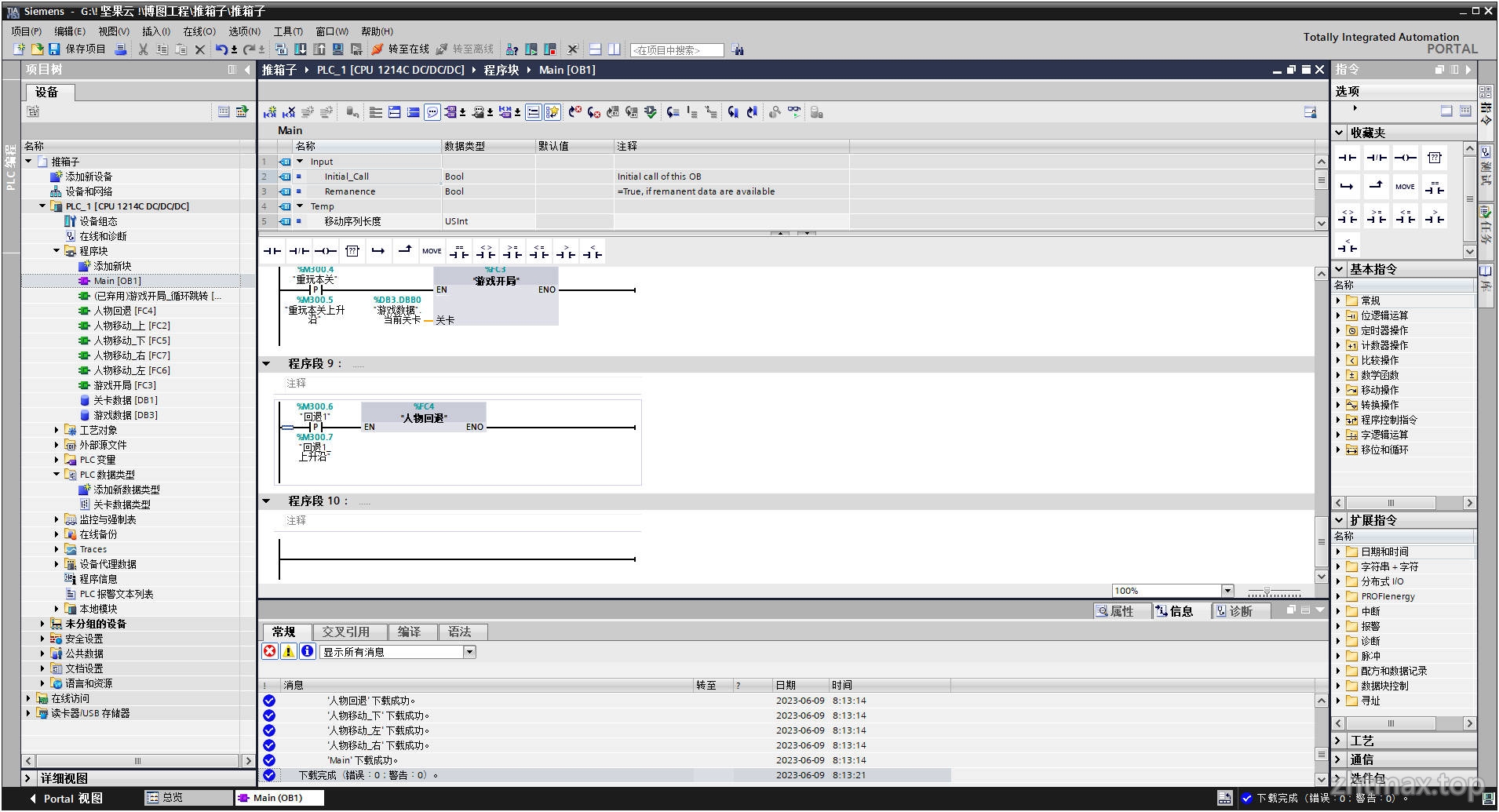Collapse 程序段 9 network
The image size is (1499, 812).
[266, 363]
